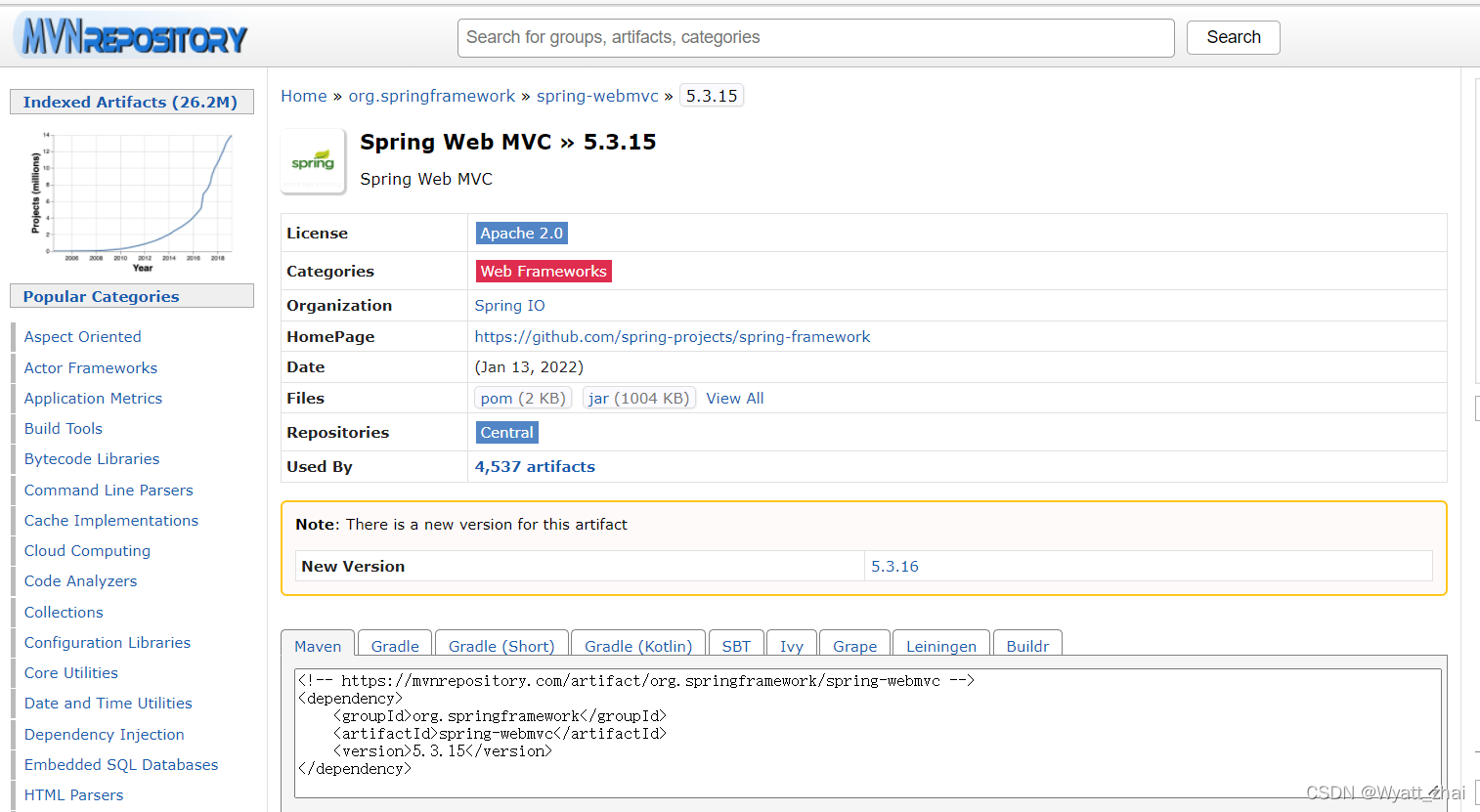Switch to the SBT tab
This screenshot has height=812, width=1480.
[736, 646]
